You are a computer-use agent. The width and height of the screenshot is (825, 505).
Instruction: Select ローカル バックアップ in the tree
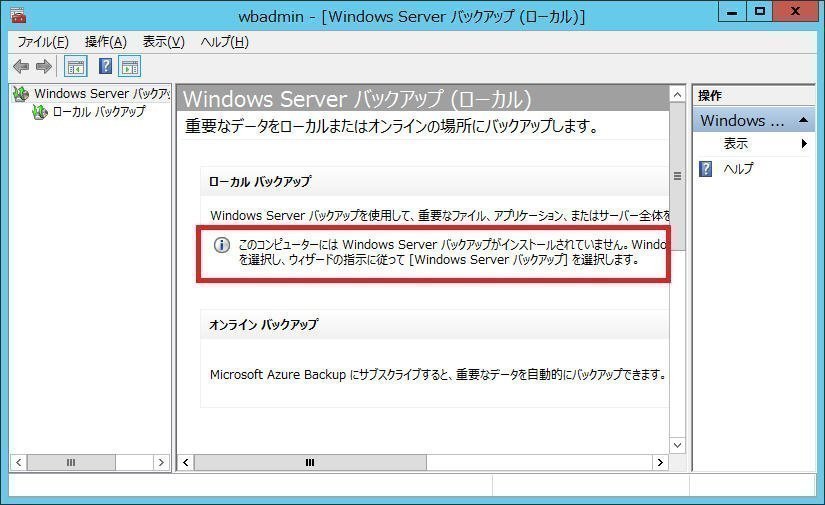(x=99, y=112)
